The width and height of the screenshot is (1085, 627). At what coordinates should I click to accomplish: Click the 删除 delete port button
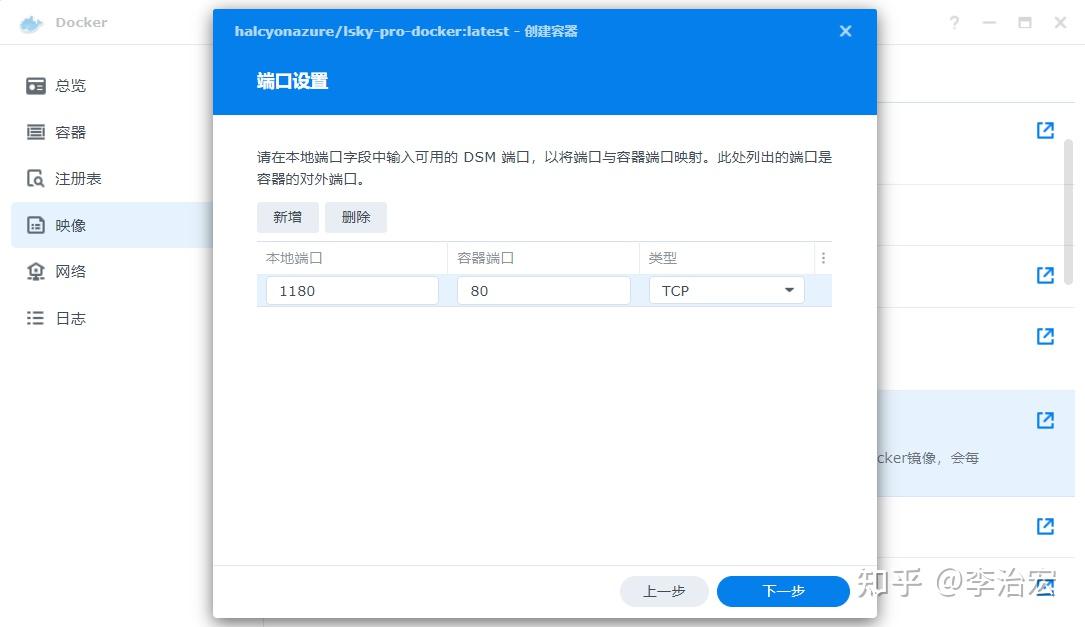356,217
